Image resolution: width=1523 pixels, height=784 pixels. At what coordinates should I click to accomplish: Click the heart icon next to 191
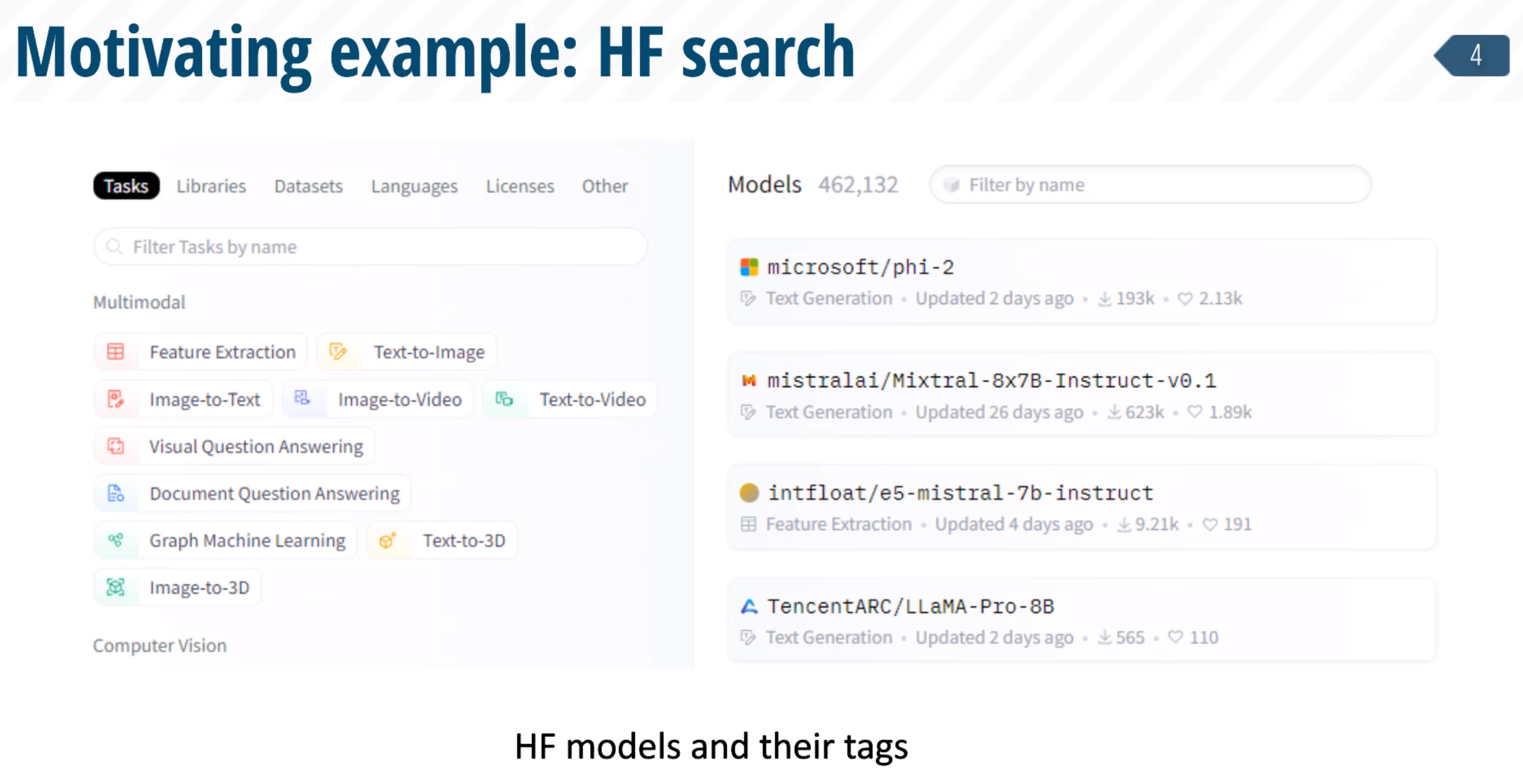click(1210, 524)
